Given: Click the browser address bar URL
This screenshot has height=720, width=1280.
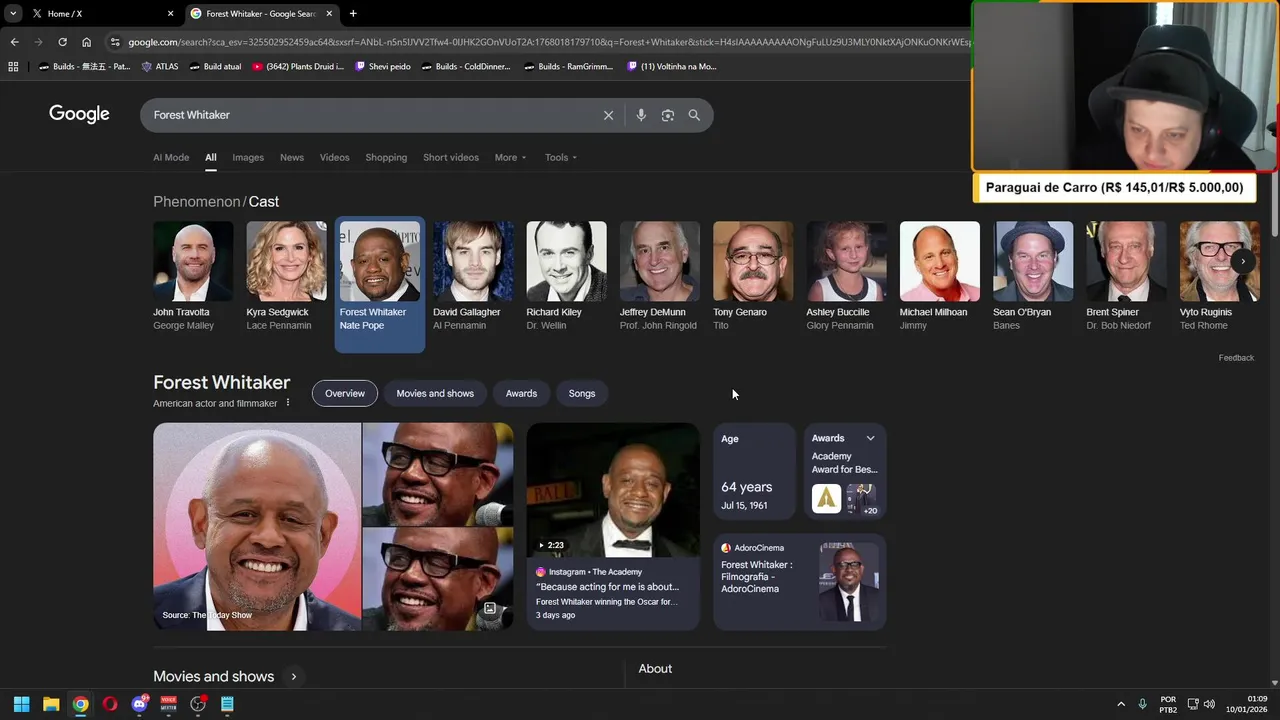Looking at the screenshot, I should (548, 42).
